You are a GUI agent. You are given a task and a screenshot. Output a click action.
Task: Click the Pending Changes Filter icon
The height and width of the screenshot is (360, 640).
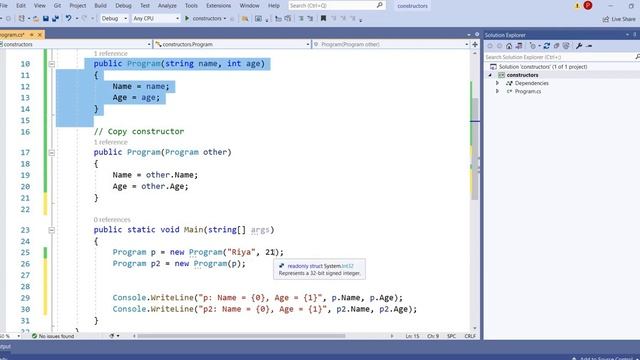pyautogui.click(x=533, y=46)
